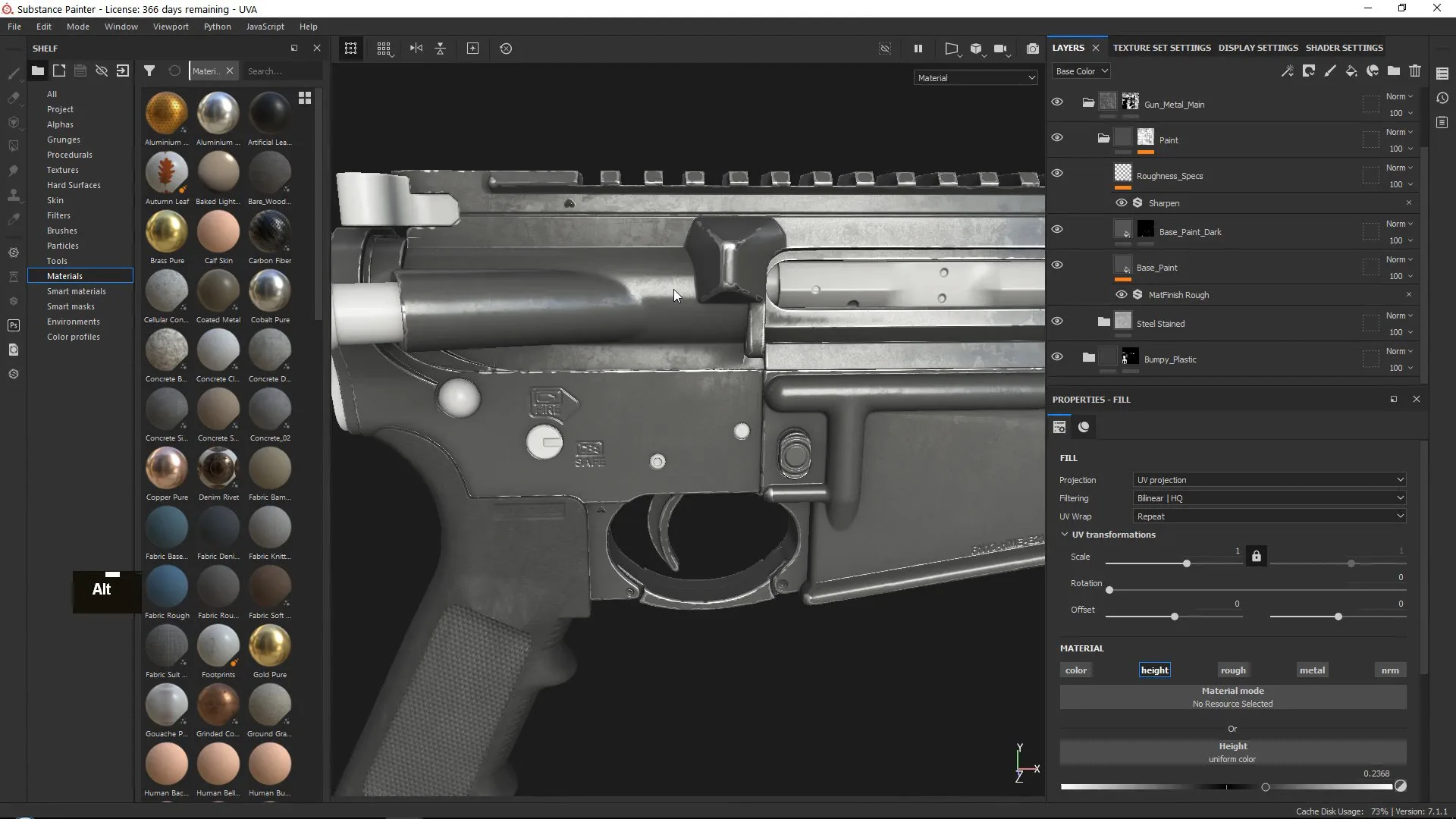
Task: Toggle visibility of Paint layer
Action: (1057, 137)
